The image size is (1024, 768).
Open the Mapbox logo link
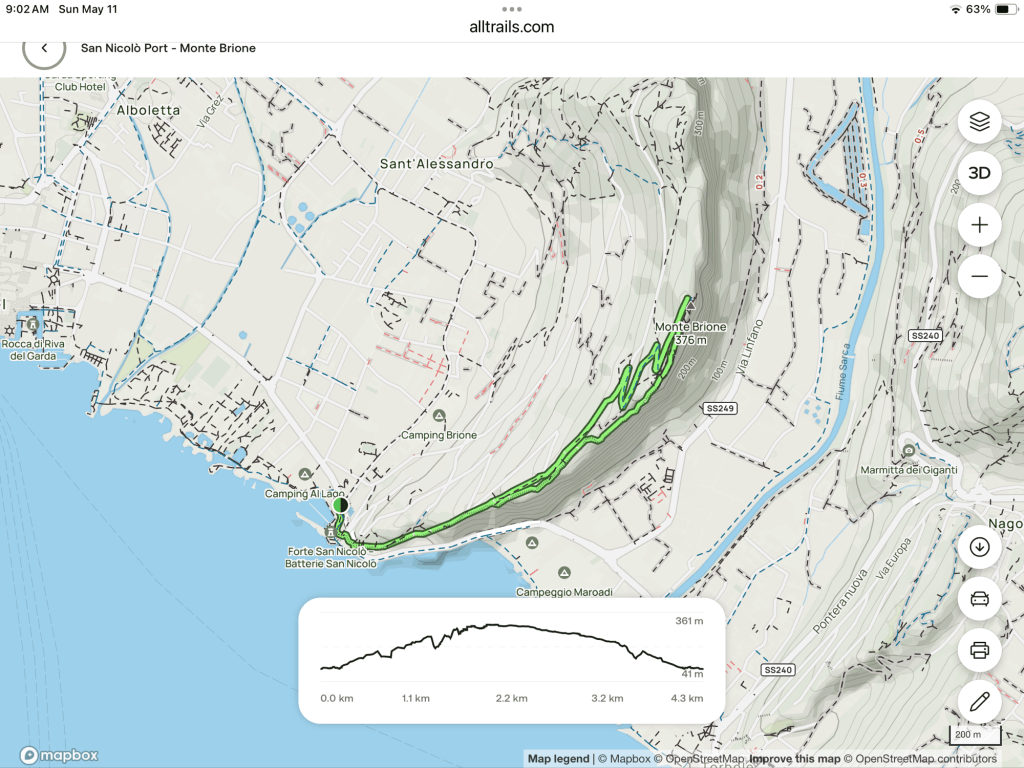coord(43,756)
